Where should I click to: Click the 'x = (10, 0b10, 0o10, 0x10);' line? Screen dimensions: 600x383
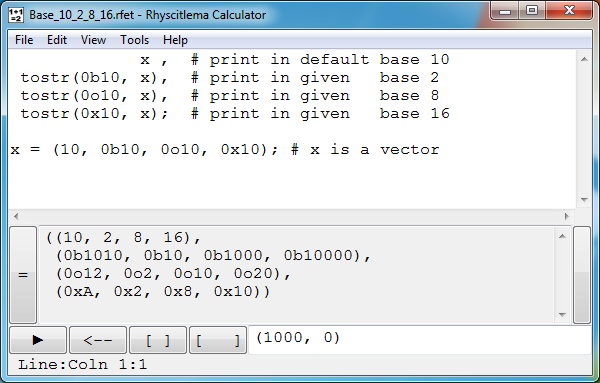pos(144,150)
